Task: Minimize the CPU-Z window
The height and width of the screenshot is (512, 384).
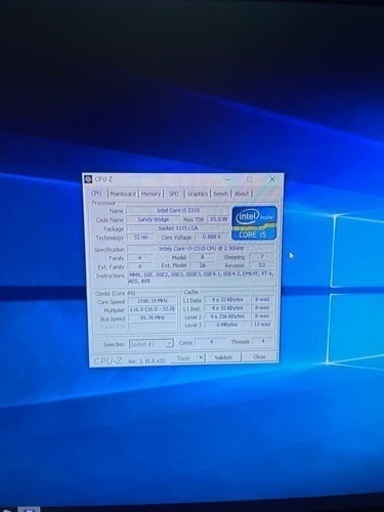Action: click(228, 180)
